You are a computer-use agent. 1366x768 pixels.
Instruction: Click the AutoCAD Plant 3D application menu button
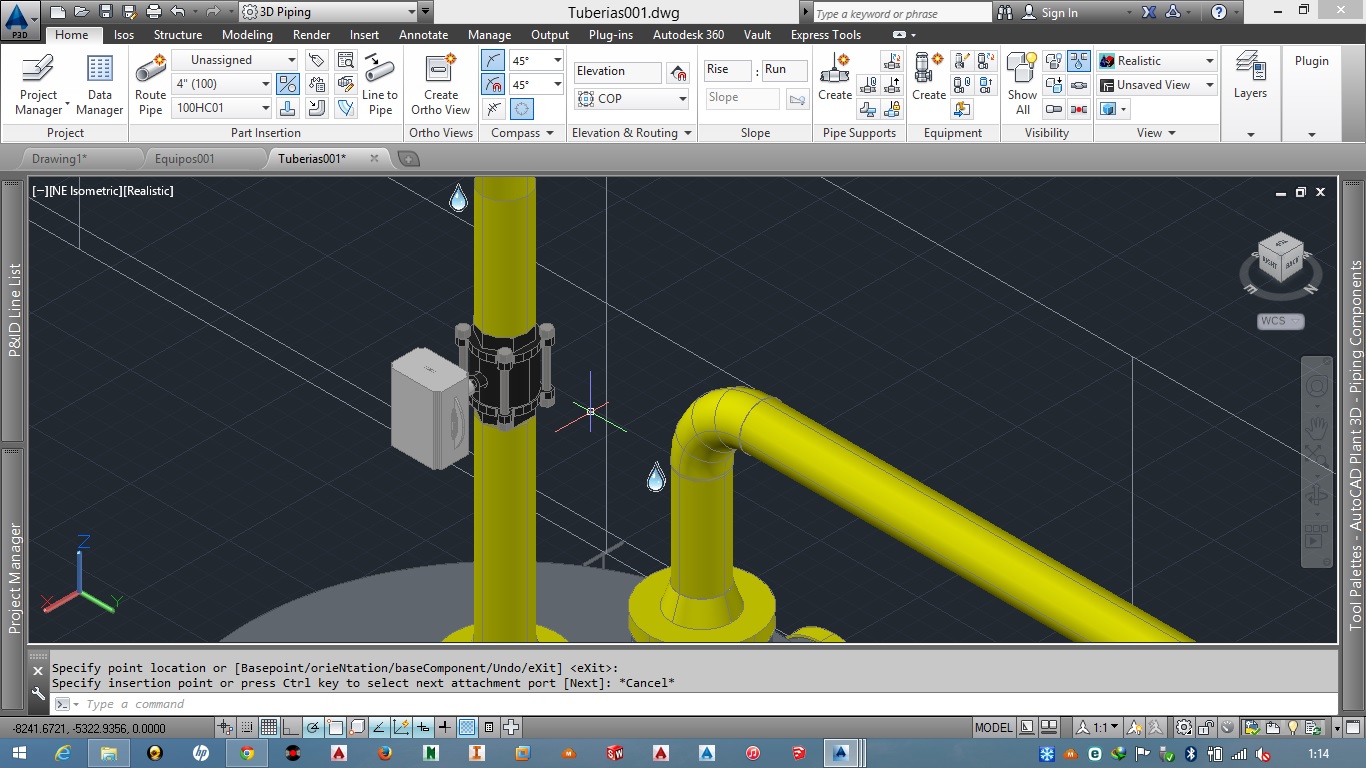pos(20,20)
